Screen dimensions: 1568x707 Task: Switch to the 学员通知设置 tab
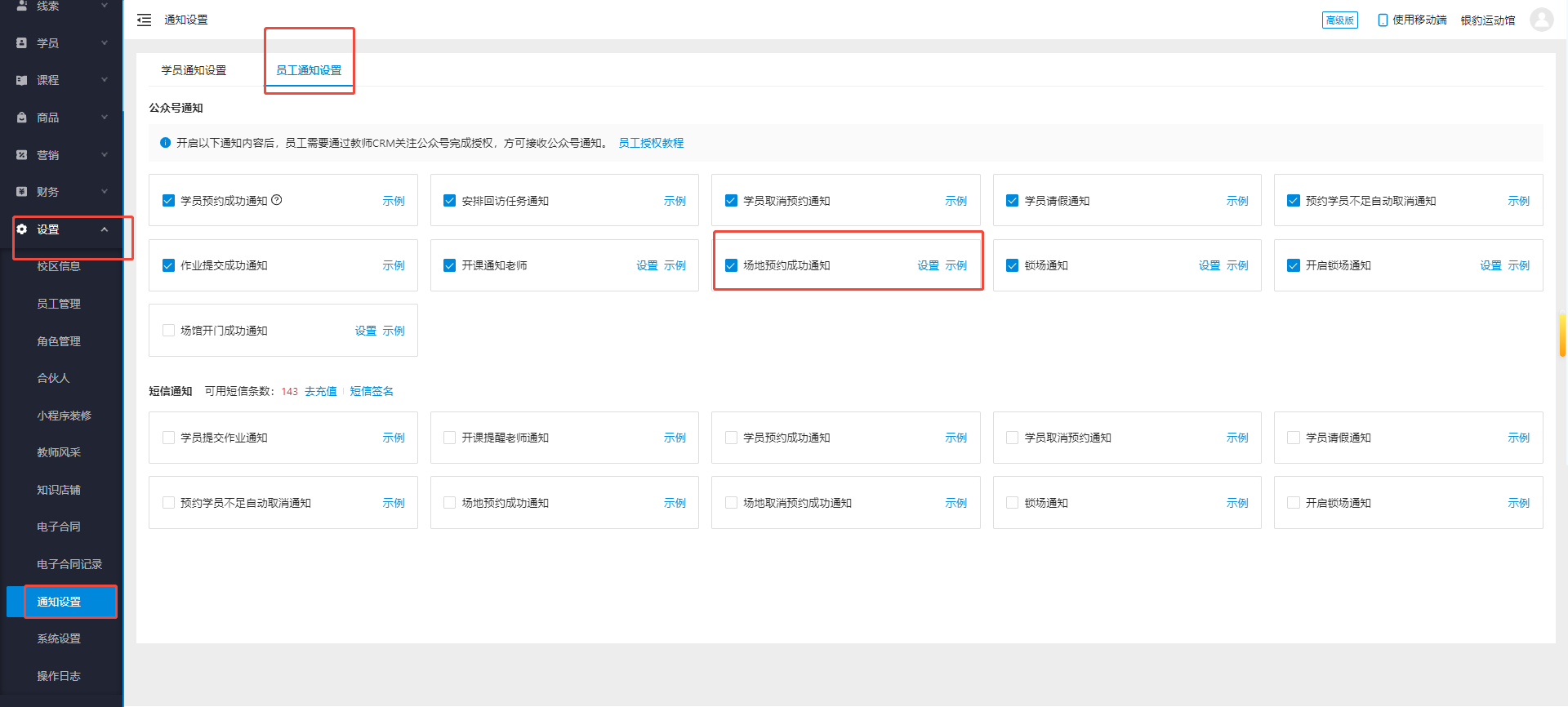pos(194,70)
